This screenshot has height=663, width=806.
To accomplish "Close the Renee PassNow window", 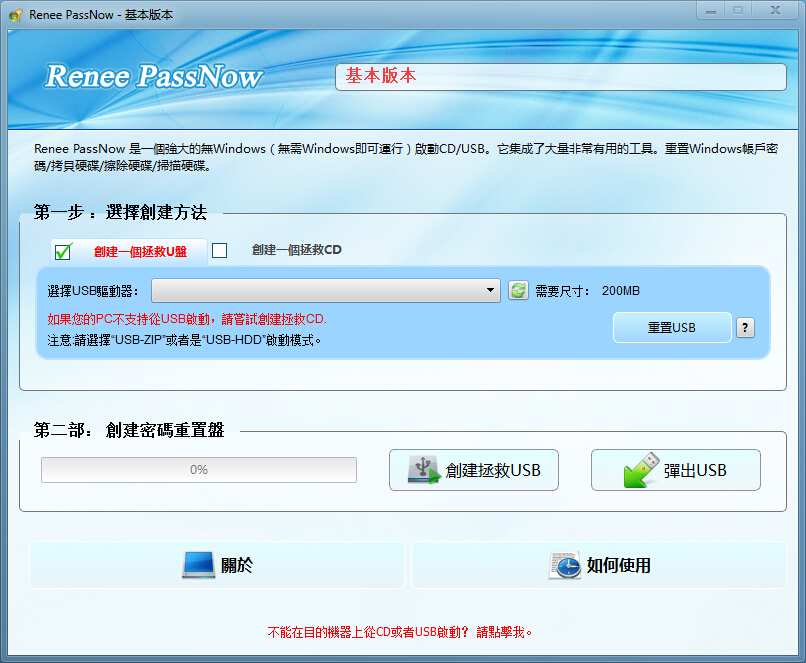I will (x=775, y=11).
